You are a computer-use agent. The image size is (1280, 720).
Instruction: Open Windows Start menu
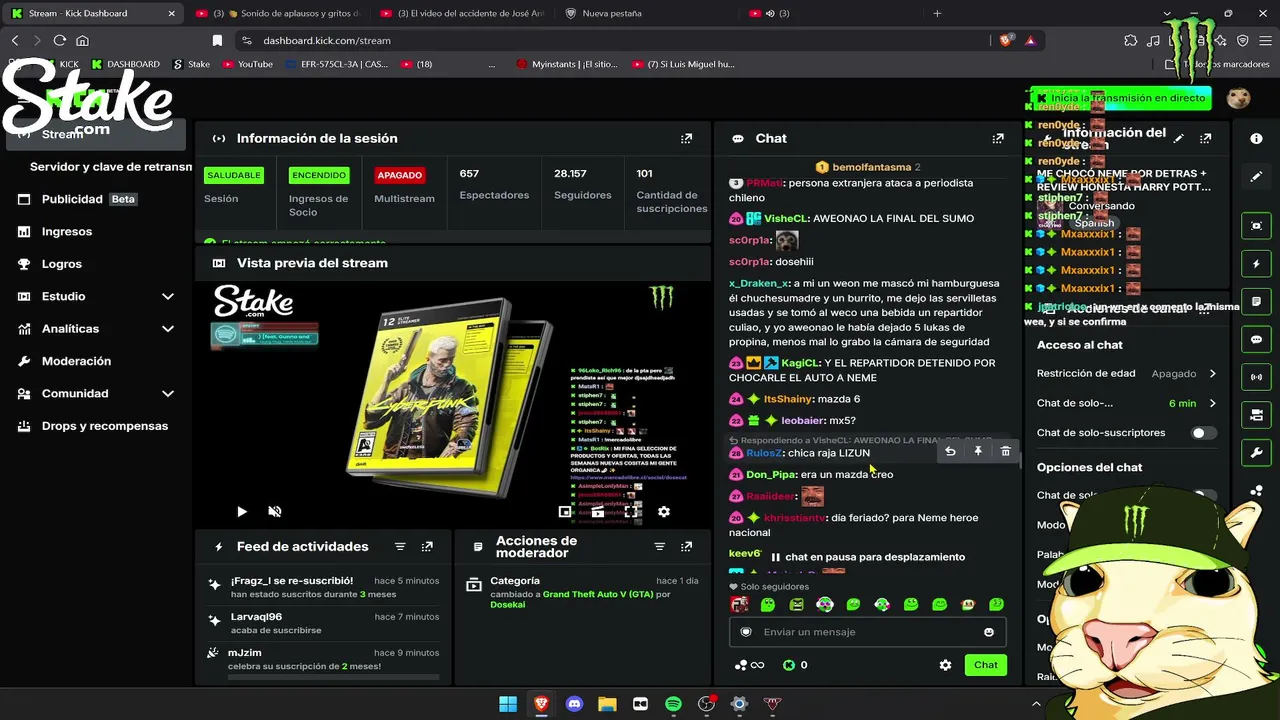508,704
